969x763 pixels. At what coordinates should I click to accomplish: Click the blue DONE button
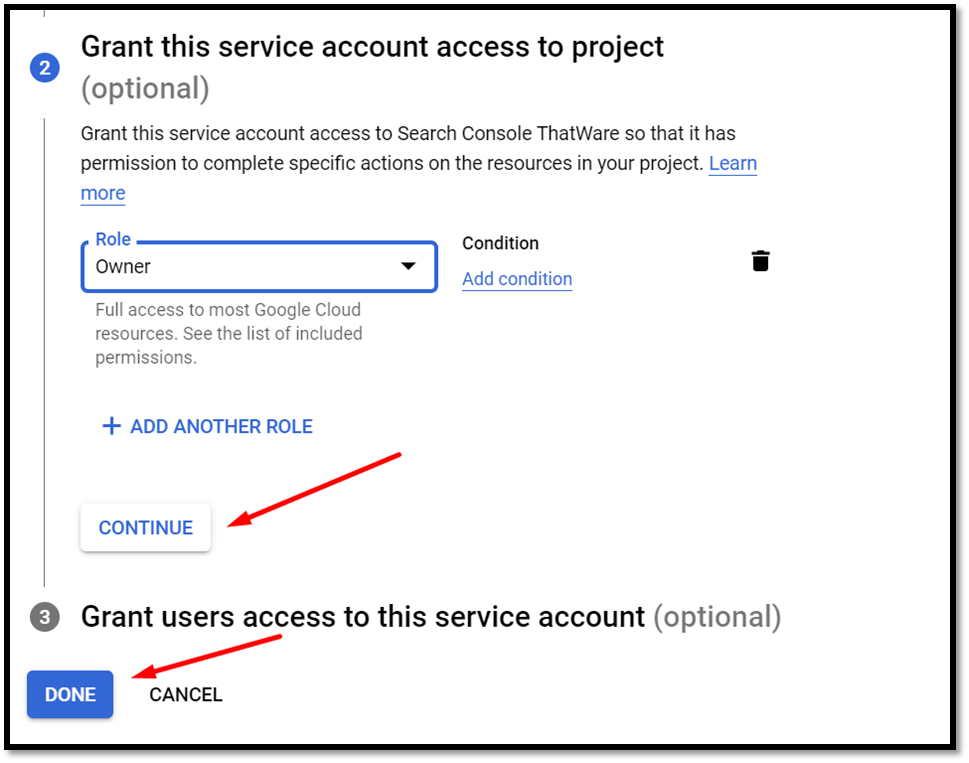[70, 694]
